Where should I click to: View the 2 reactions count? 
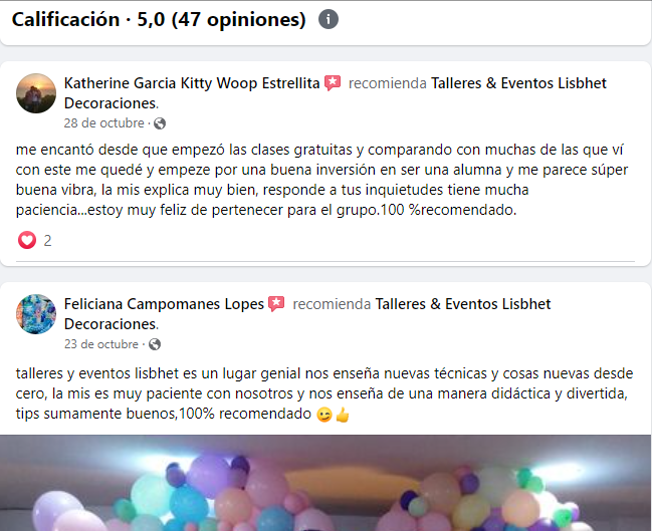coord(48,241)
